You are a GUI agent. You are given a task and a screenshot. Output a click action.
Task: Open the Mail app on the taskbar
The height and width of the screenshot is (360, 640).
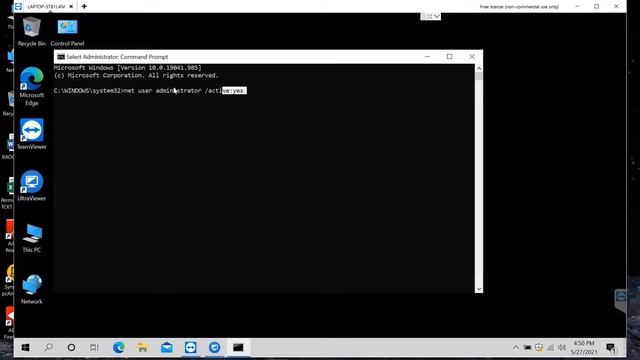pos(167,347)
